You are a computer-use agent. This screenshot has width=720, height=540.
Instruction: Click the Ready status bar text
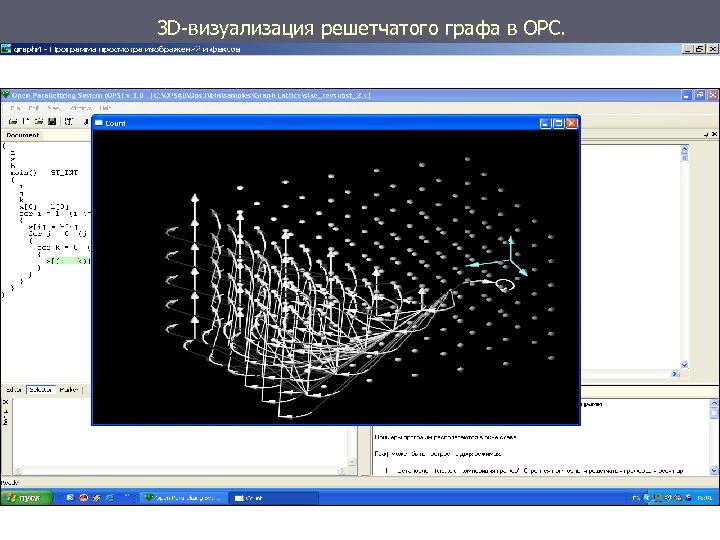tap(9, 483)
